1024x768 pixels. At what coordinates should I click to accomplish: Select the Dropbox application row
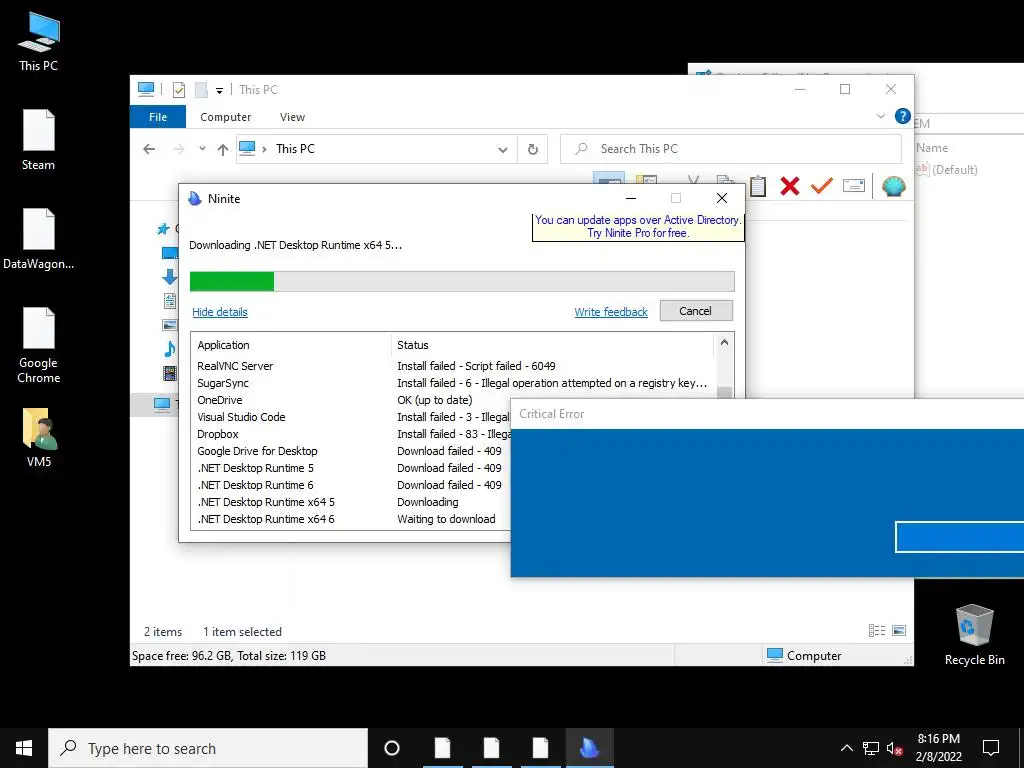tap(353, 434)
